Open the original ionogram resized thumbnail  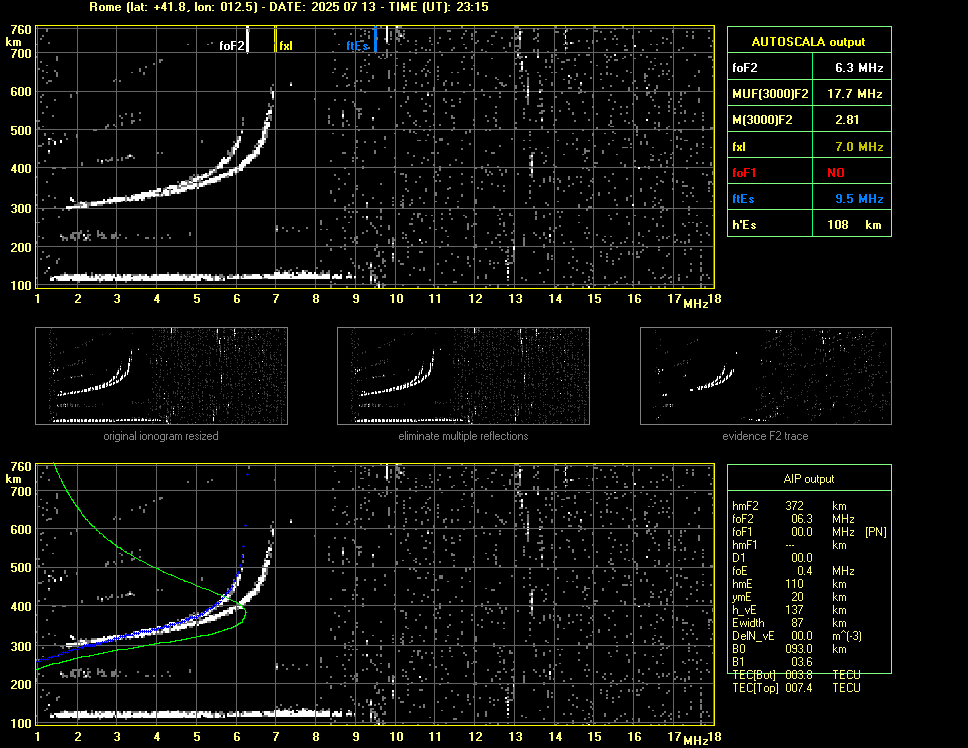coord(161,376)
